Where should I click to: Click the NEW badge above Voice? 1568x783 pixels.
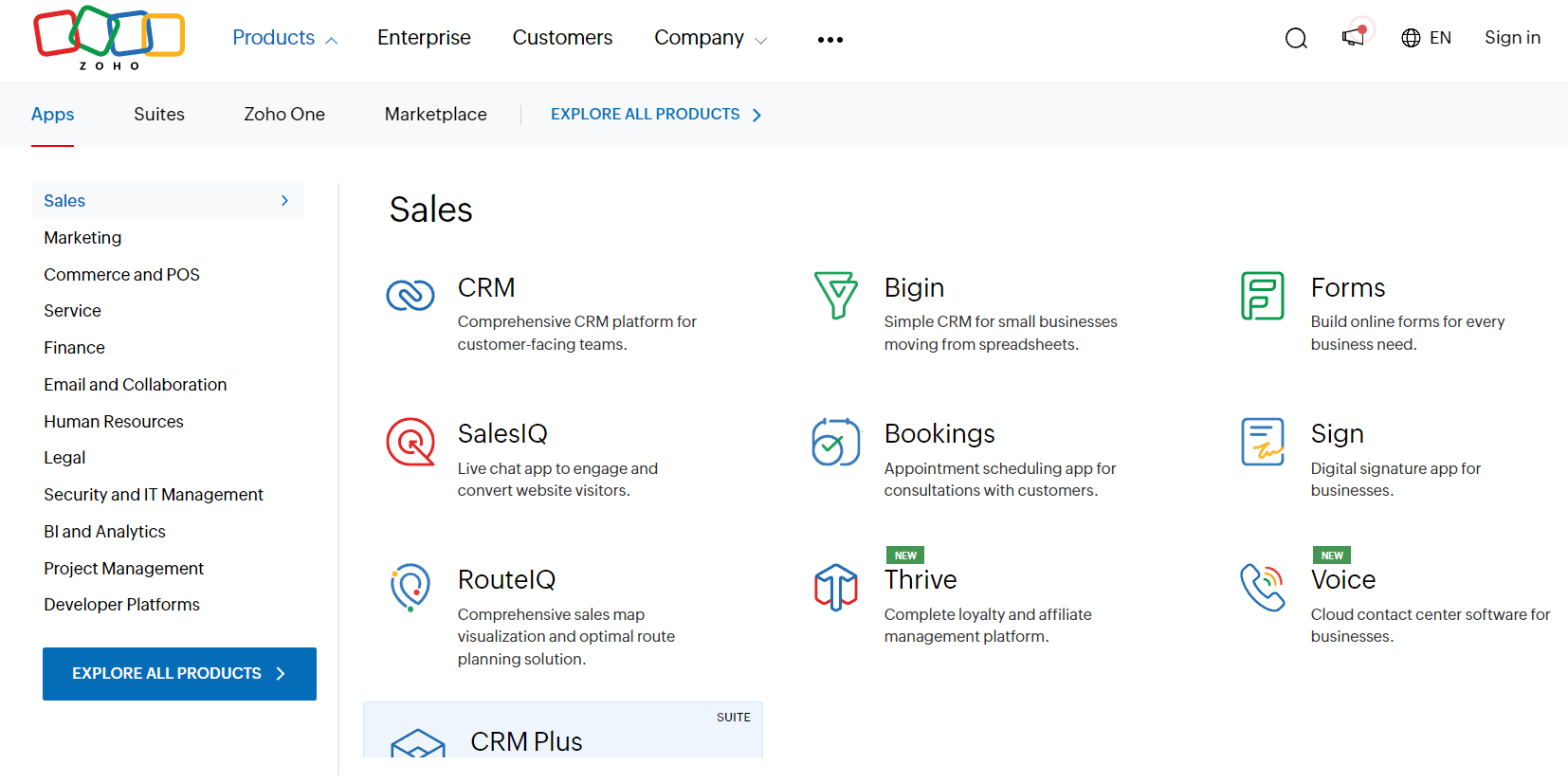(x=1332, y=555)
